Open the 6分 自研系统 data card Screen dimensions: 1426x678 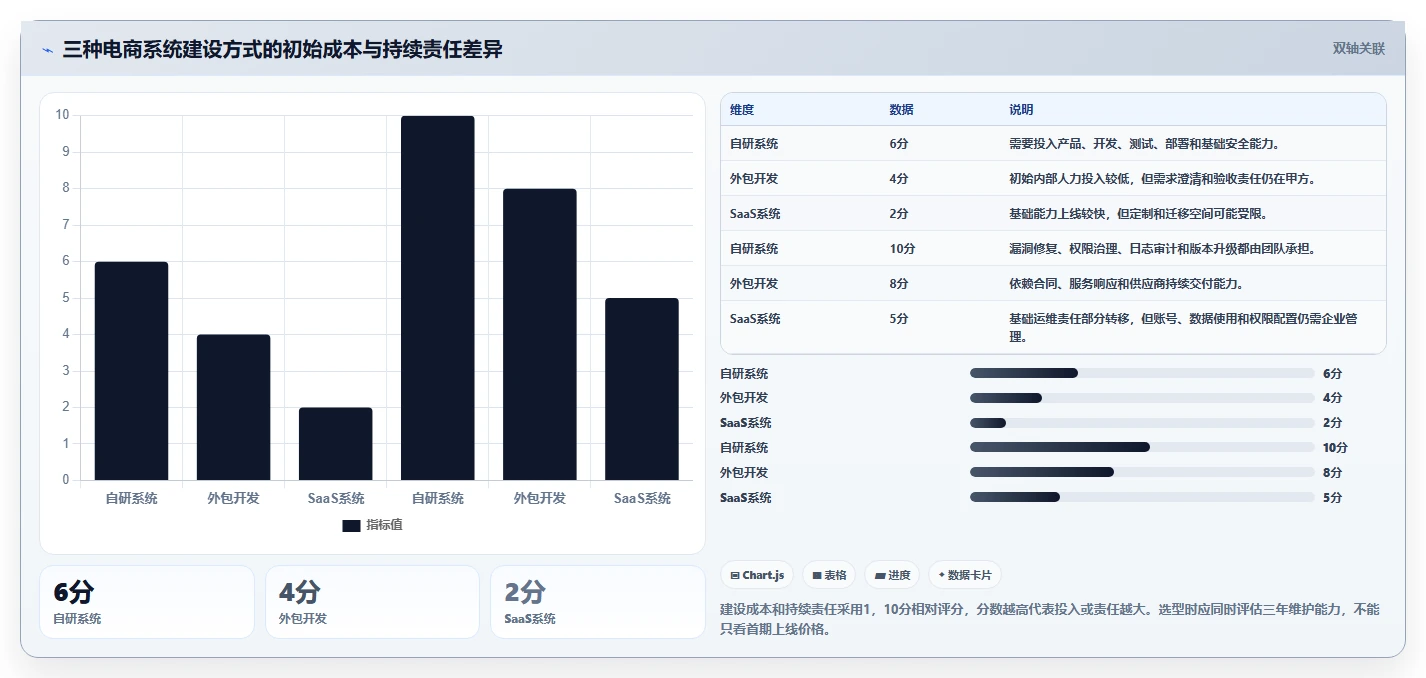pyautogui.click(x=147, y=602)
